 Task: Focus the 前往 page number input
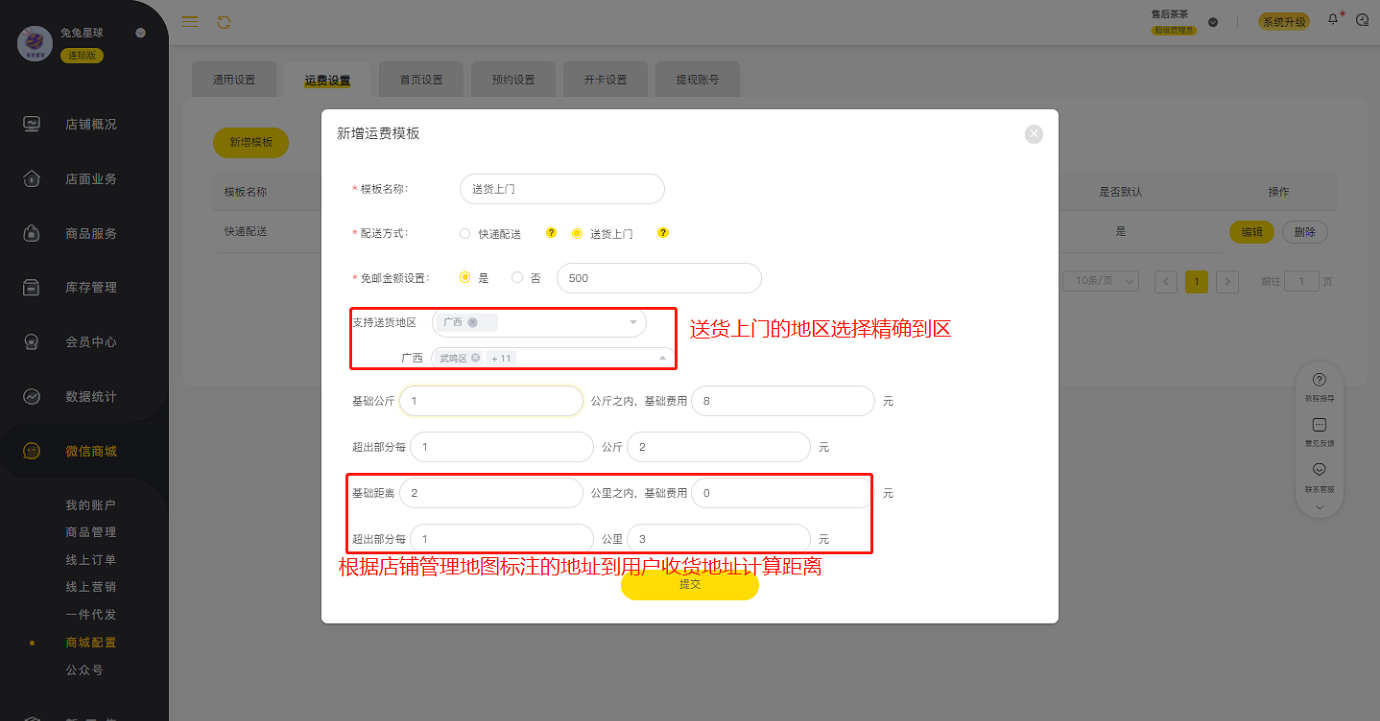[1301, 282]
